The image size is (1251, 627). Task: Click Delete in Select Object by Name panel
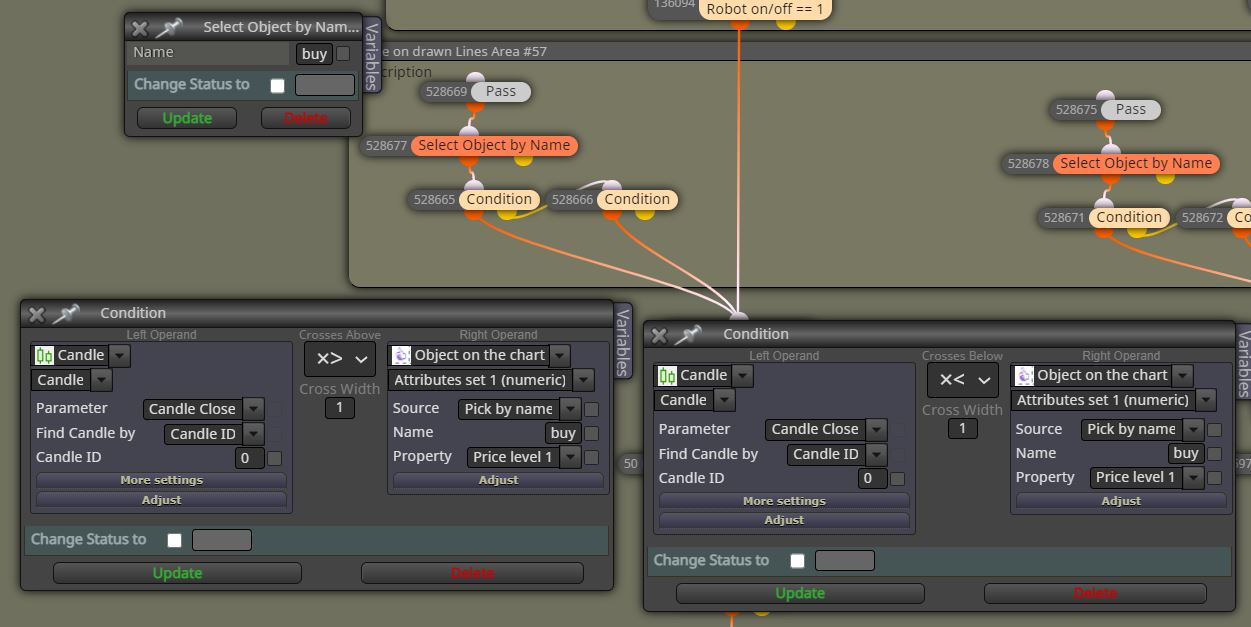[306, 118]
